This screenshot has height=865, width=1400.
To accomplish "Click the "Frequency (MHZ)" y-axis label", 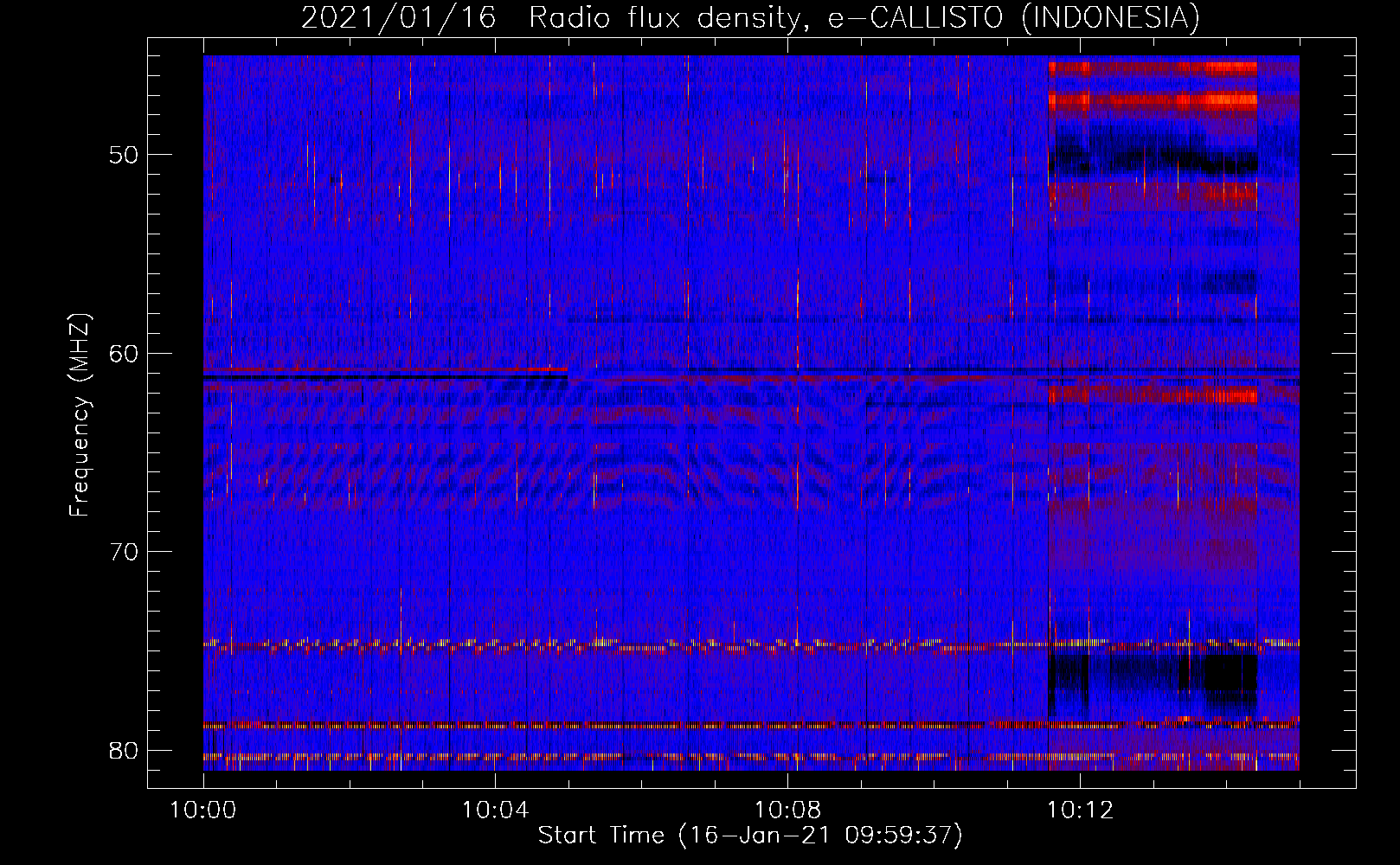I will tap(80, 415).
